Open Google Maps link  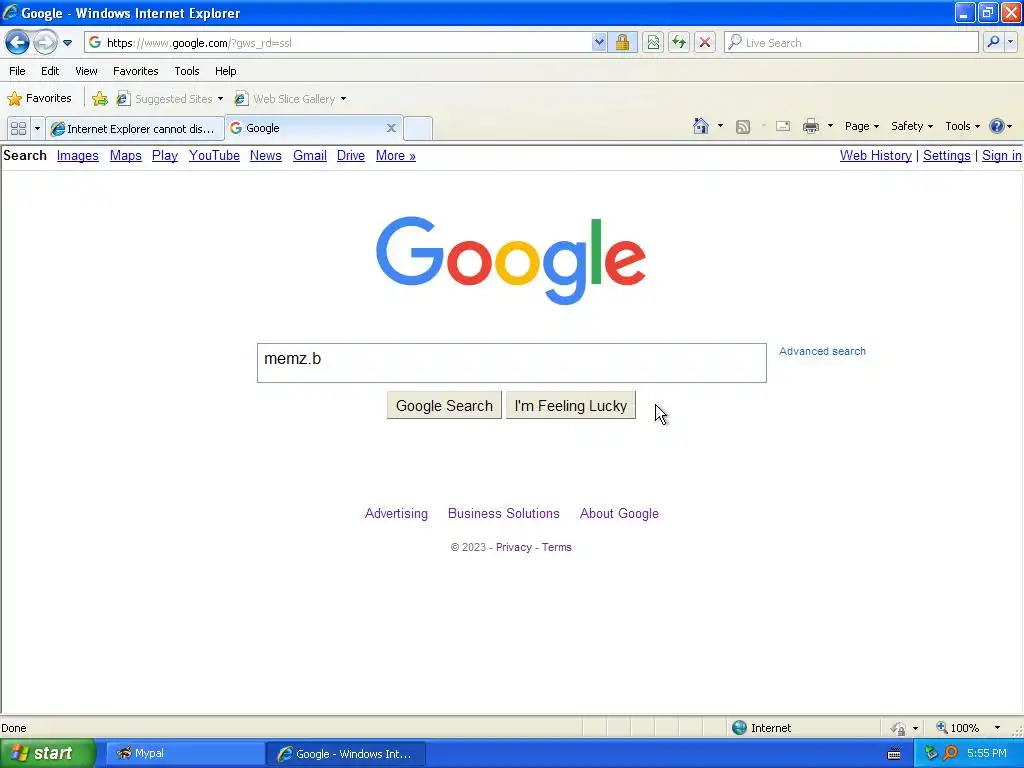pyautogui.click(x=125, y=155)
